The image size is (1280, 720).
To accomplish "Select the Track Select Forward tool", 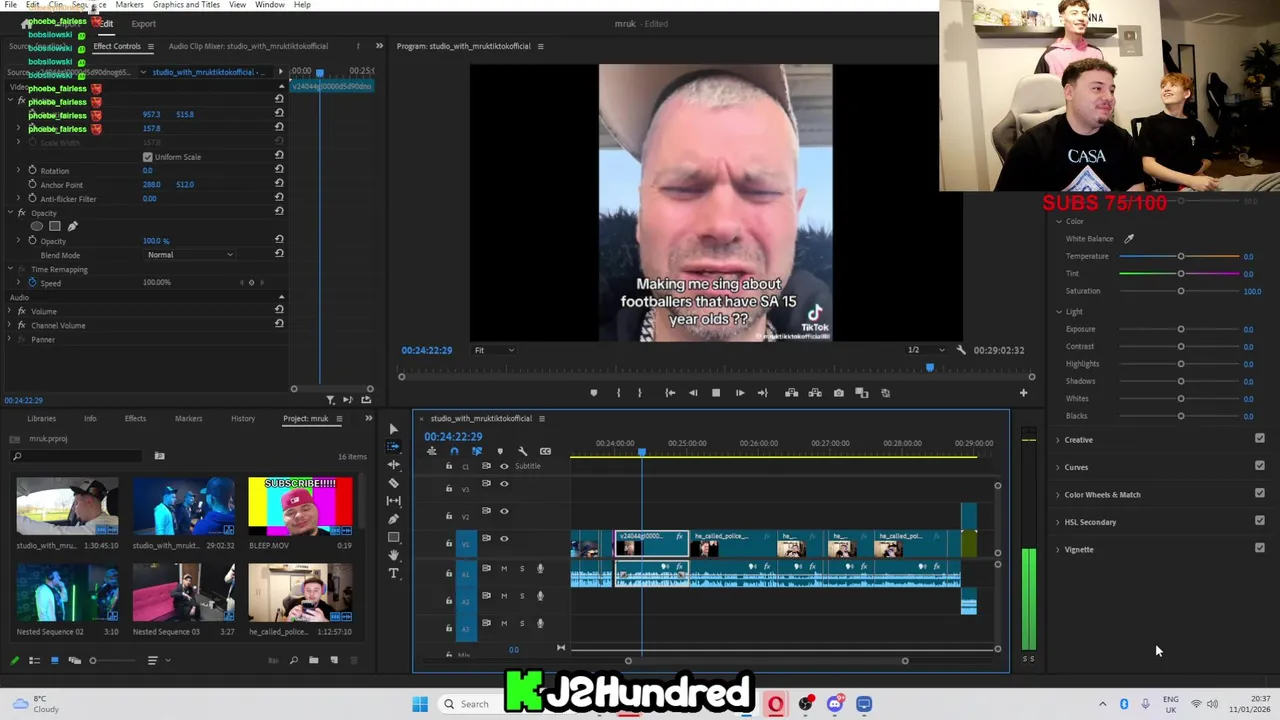I will pos(393,447).
